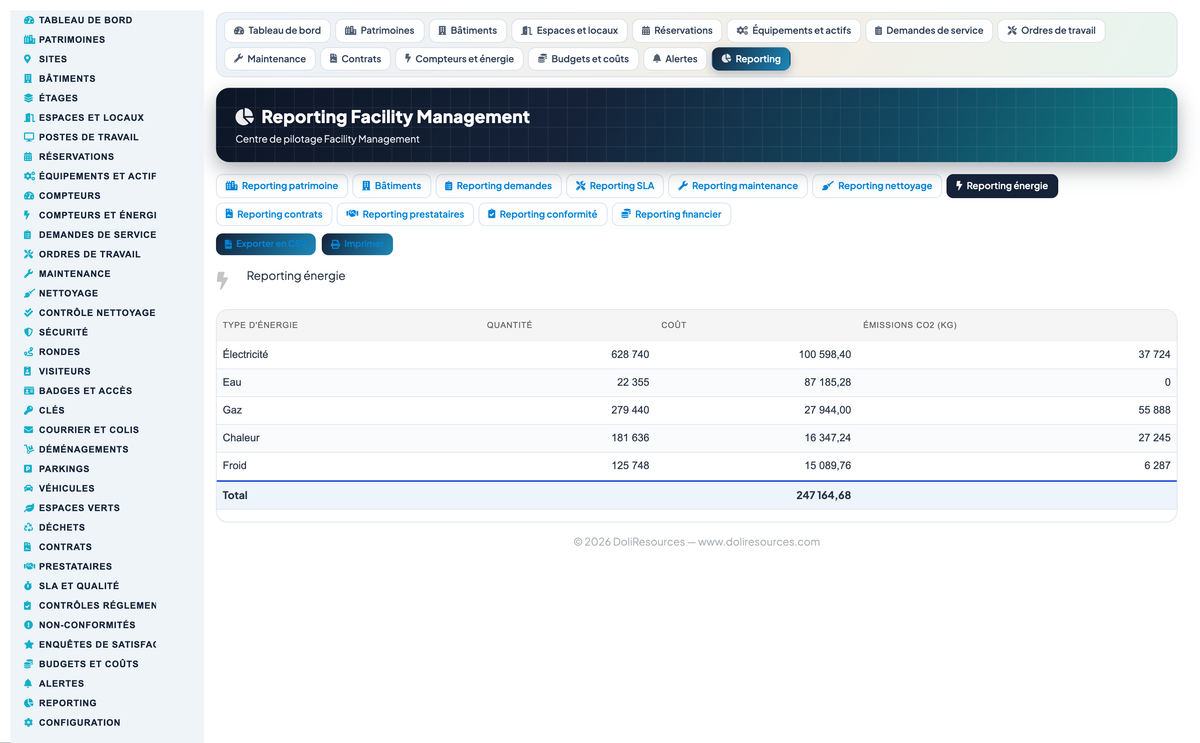Open the Compteurs et énergie top tab
The image size is (1200, 743).
point(459,59)
